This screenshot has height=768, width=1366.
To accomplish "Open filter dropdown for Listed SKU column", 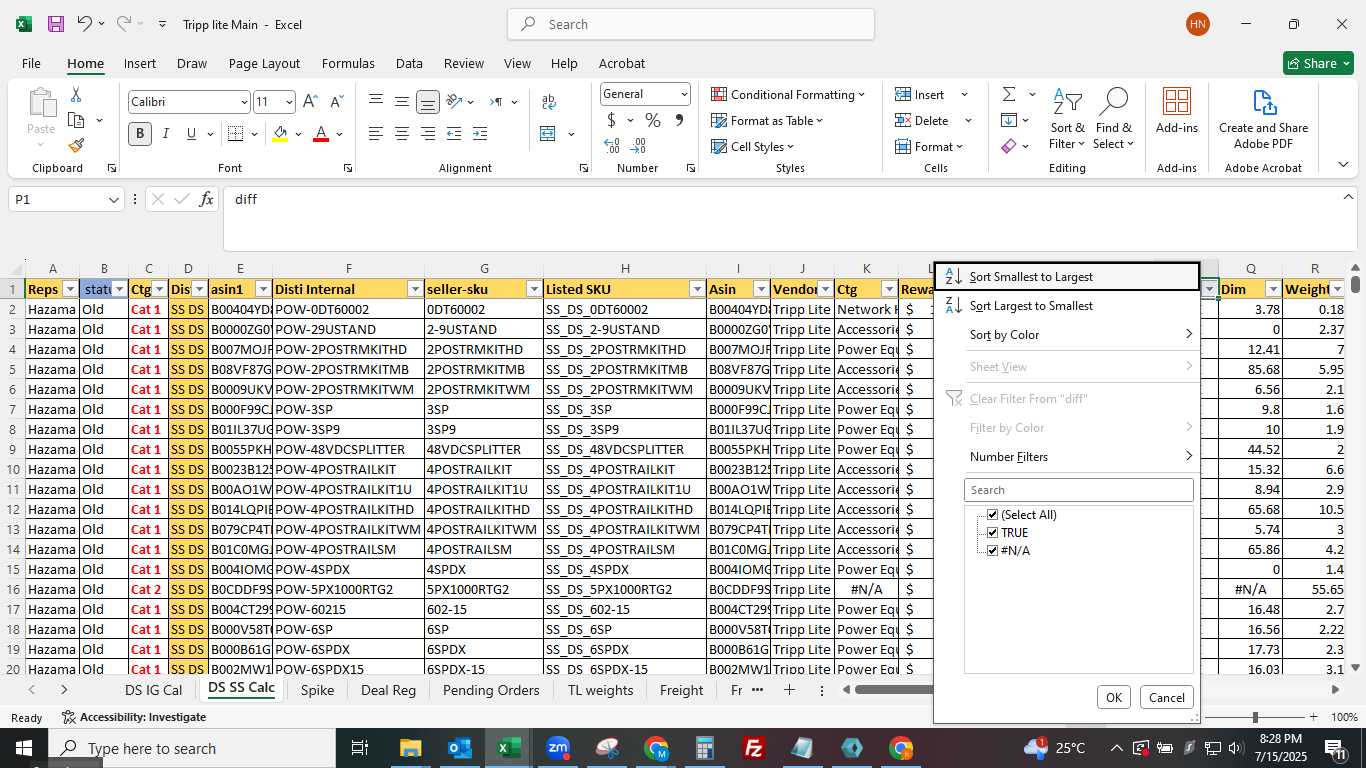I will tap(696, 289).
